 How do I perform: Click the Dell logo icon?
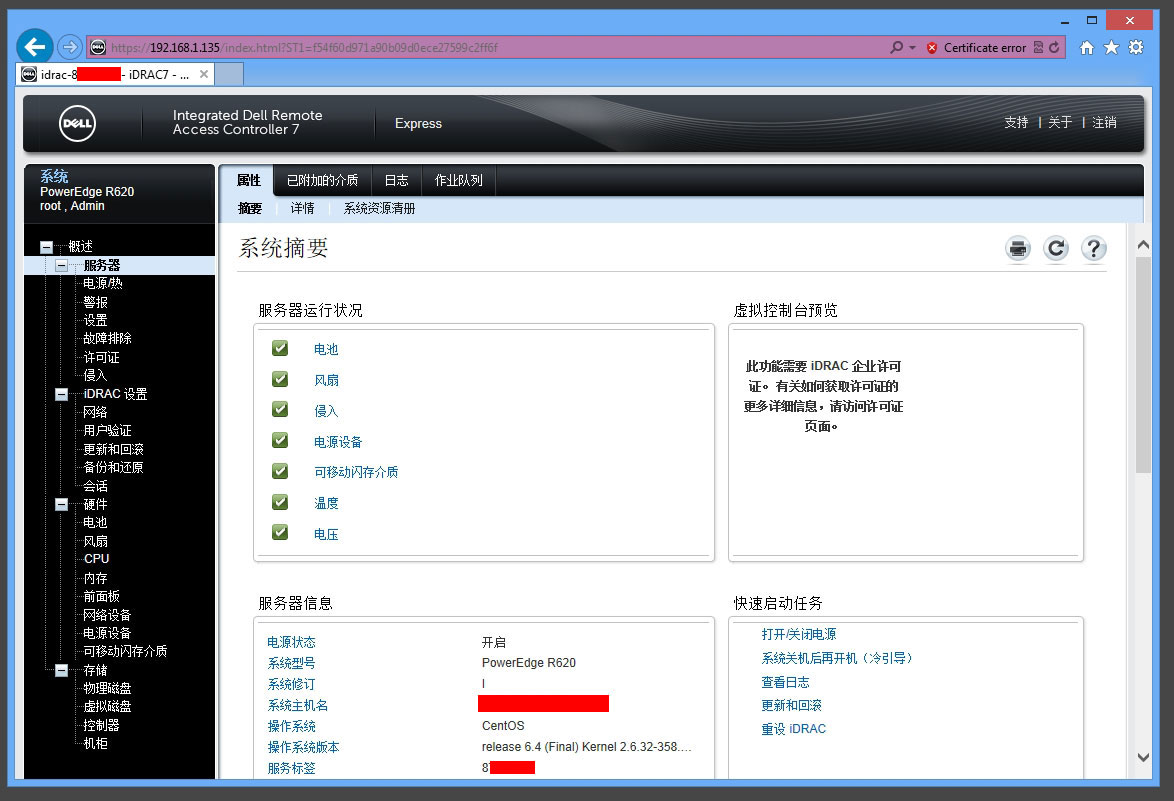pos(77,124)
